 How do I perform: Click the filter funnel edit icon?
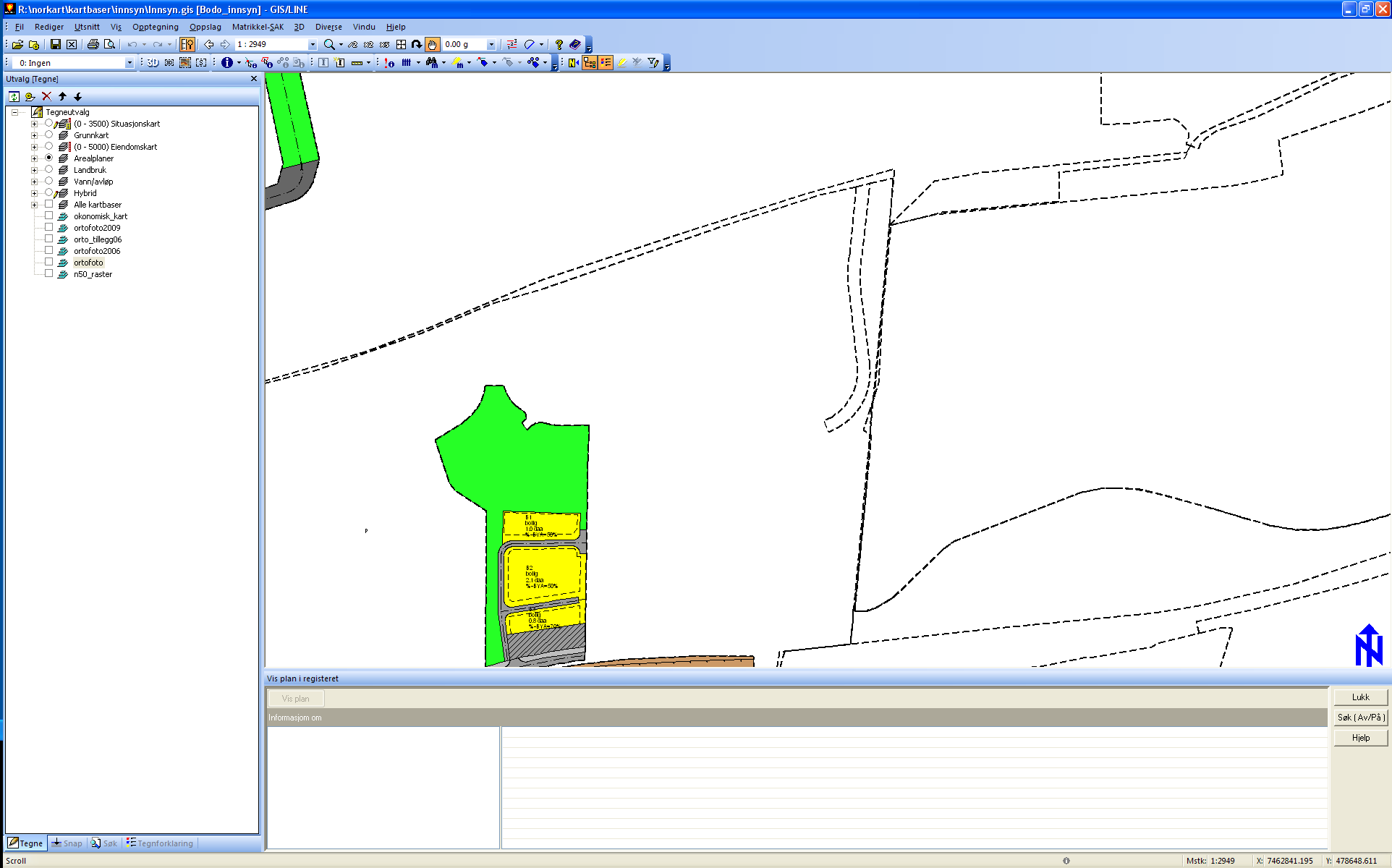(x=653, y=63)
